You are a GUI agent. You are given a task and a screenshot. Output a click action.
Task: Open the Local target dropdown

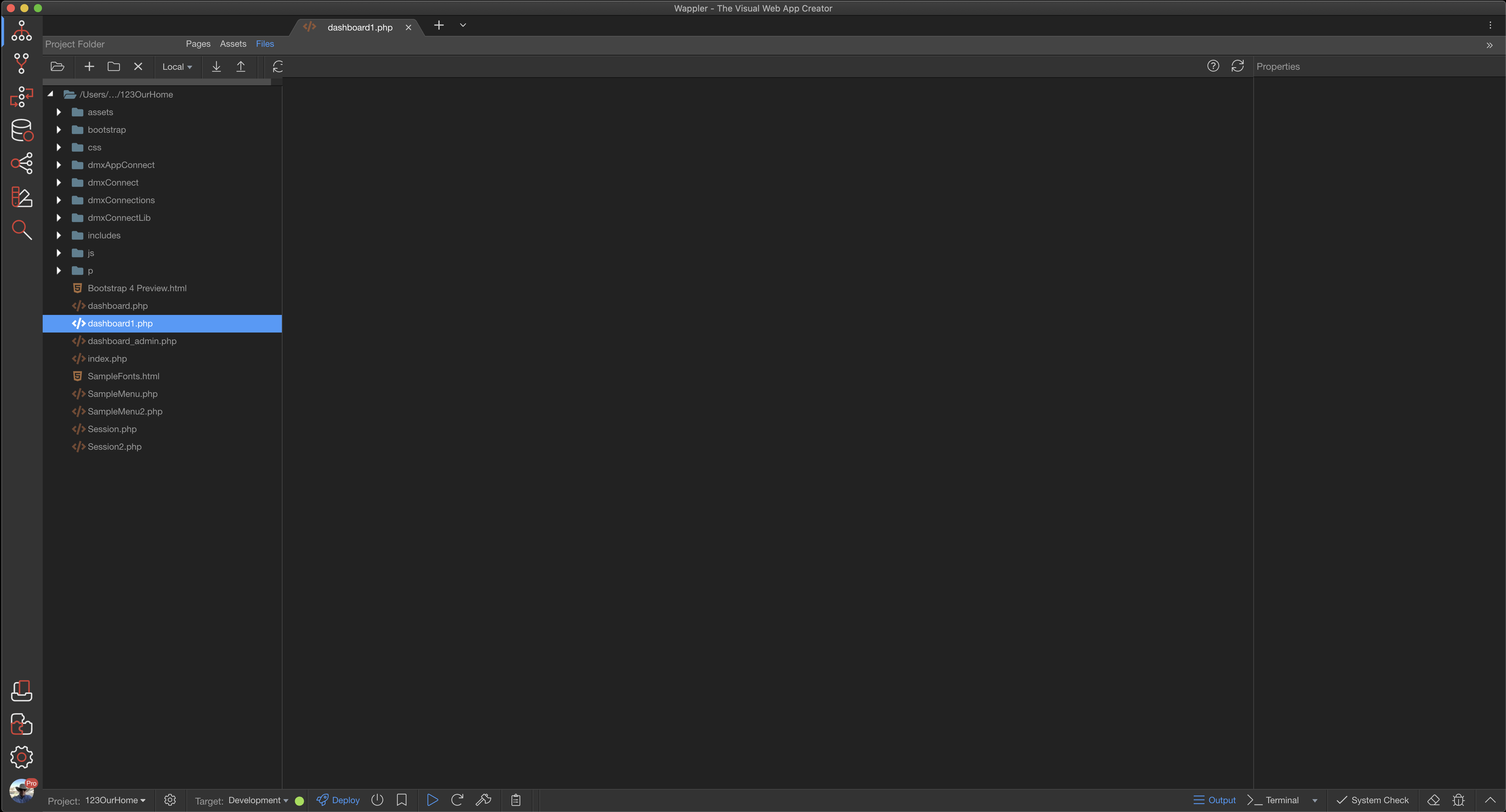click(x=177, y=67)
